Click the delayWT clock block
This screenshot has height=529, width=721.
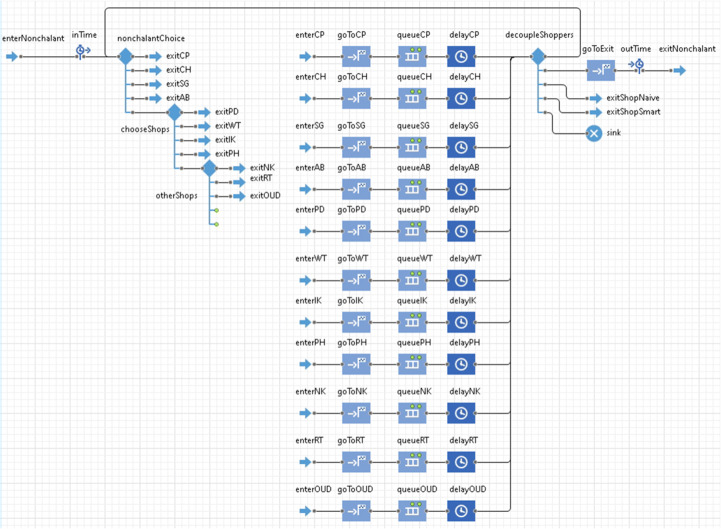click(x=460, y=280)
